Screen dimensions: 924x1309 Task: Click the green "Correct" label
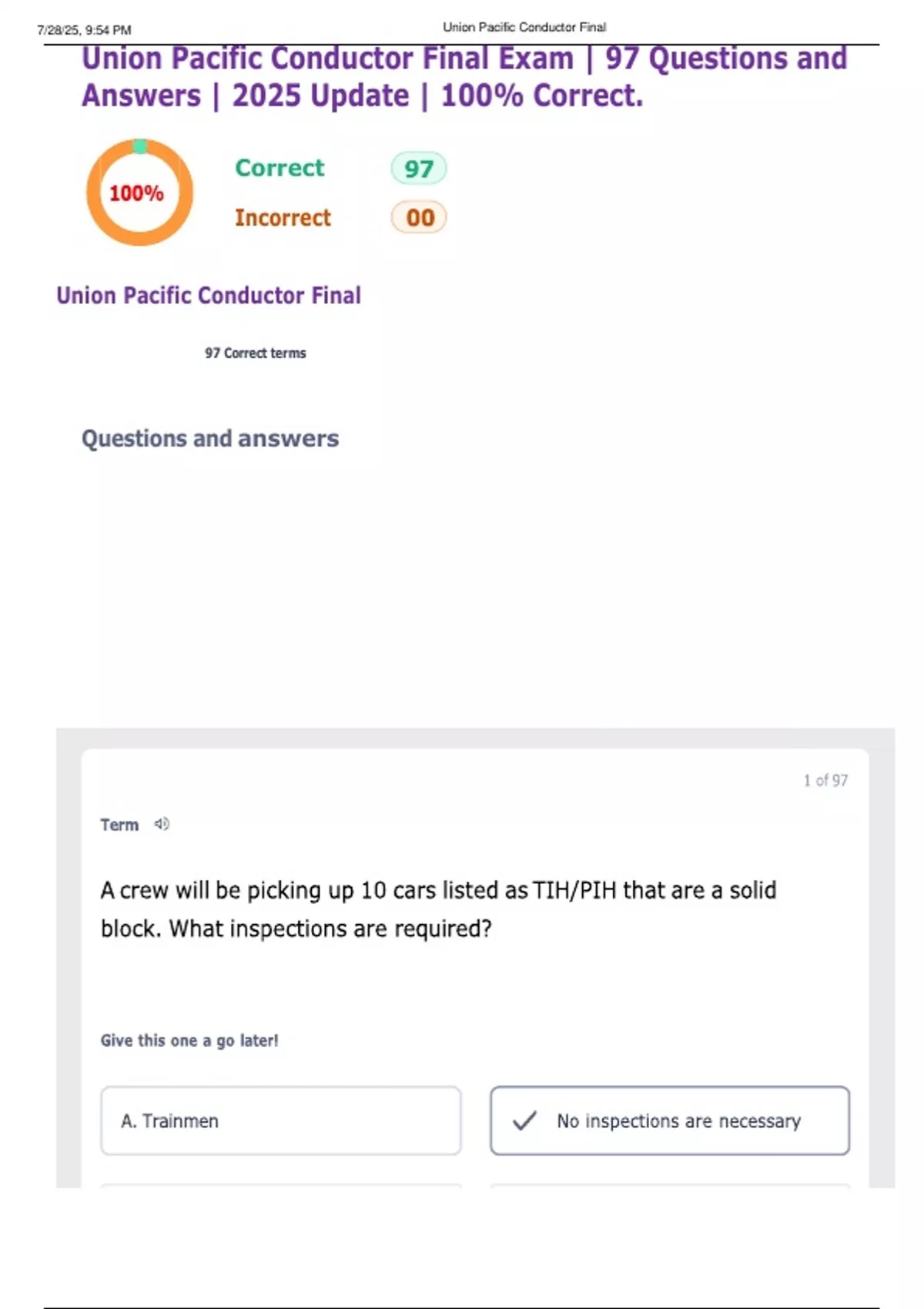pos(280,168)
